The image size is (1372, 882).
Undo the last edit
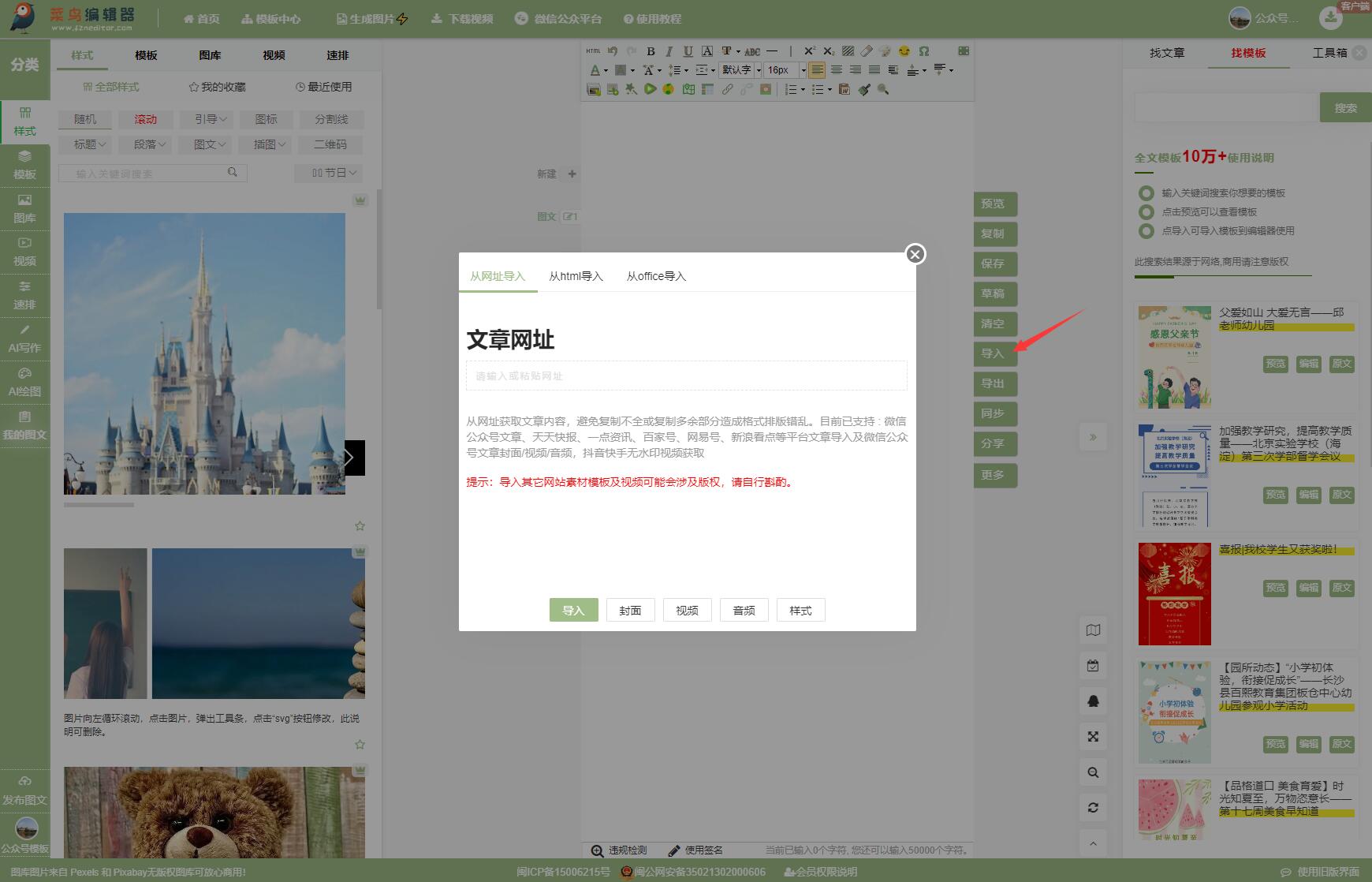click(613, 51)
